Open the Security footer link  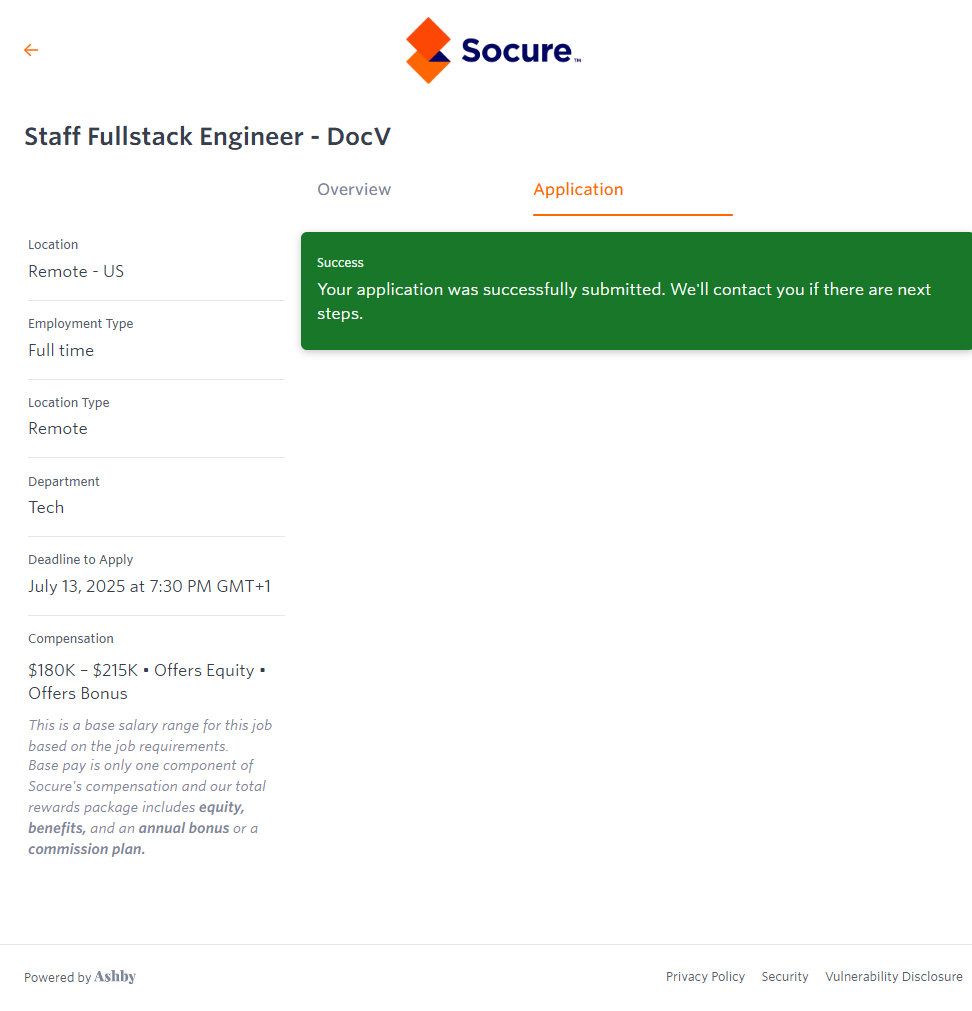(x=784, y=977)
